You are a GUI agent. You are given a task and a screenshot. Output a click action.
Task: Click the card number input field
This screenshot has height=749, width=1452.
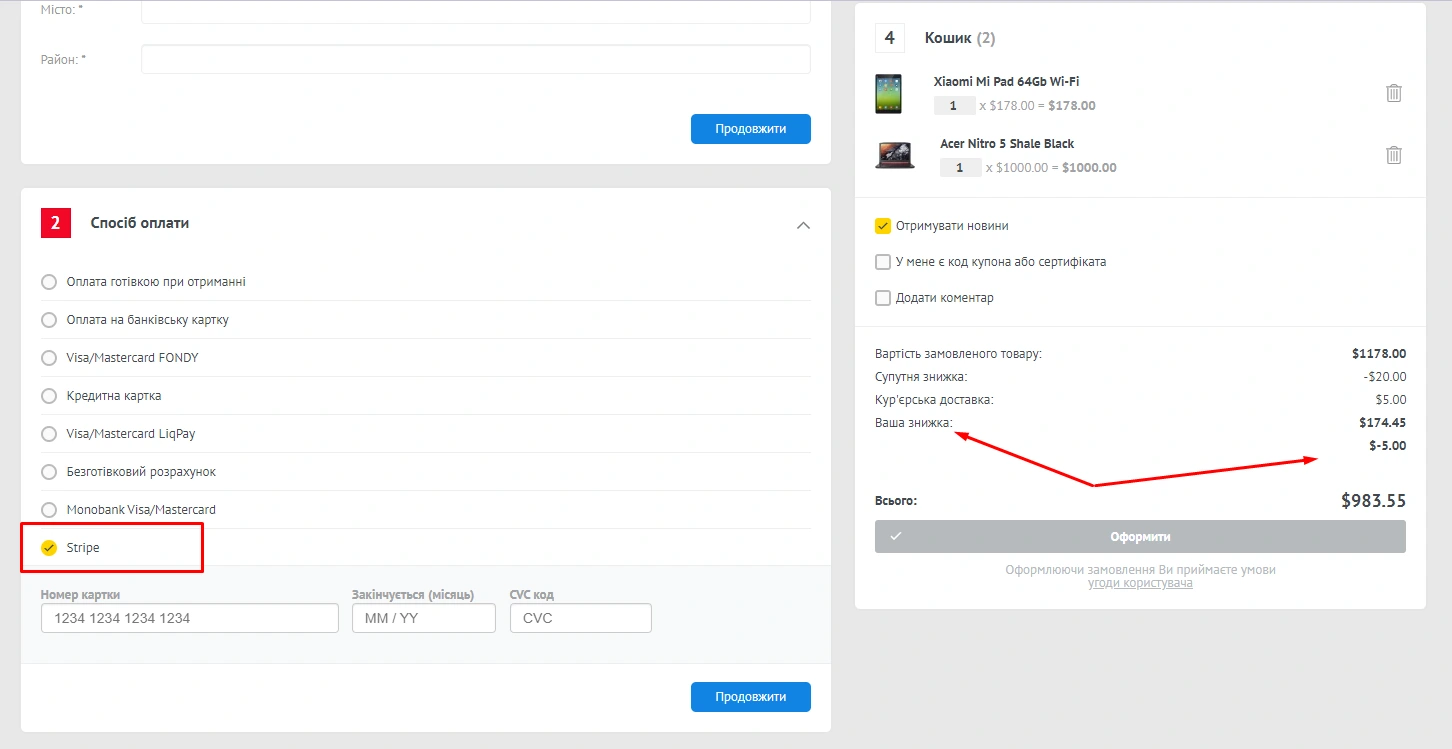click(x=190, y=618)
